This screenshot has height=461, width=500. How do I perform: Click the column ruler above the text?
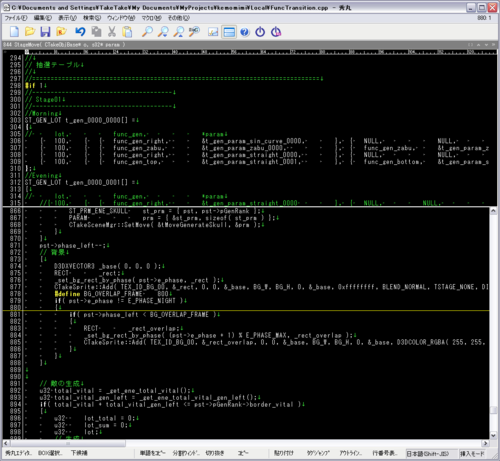click(x=260, y=52)
